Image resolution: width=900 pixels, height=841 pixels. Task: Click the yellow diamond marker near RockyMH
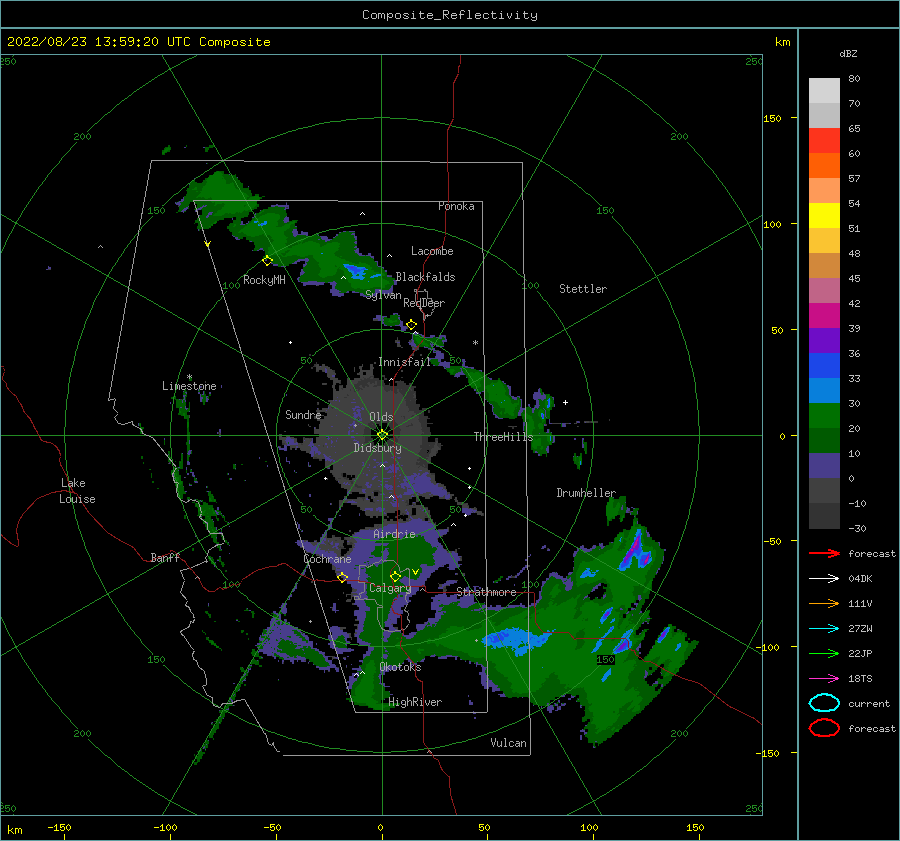267,261
